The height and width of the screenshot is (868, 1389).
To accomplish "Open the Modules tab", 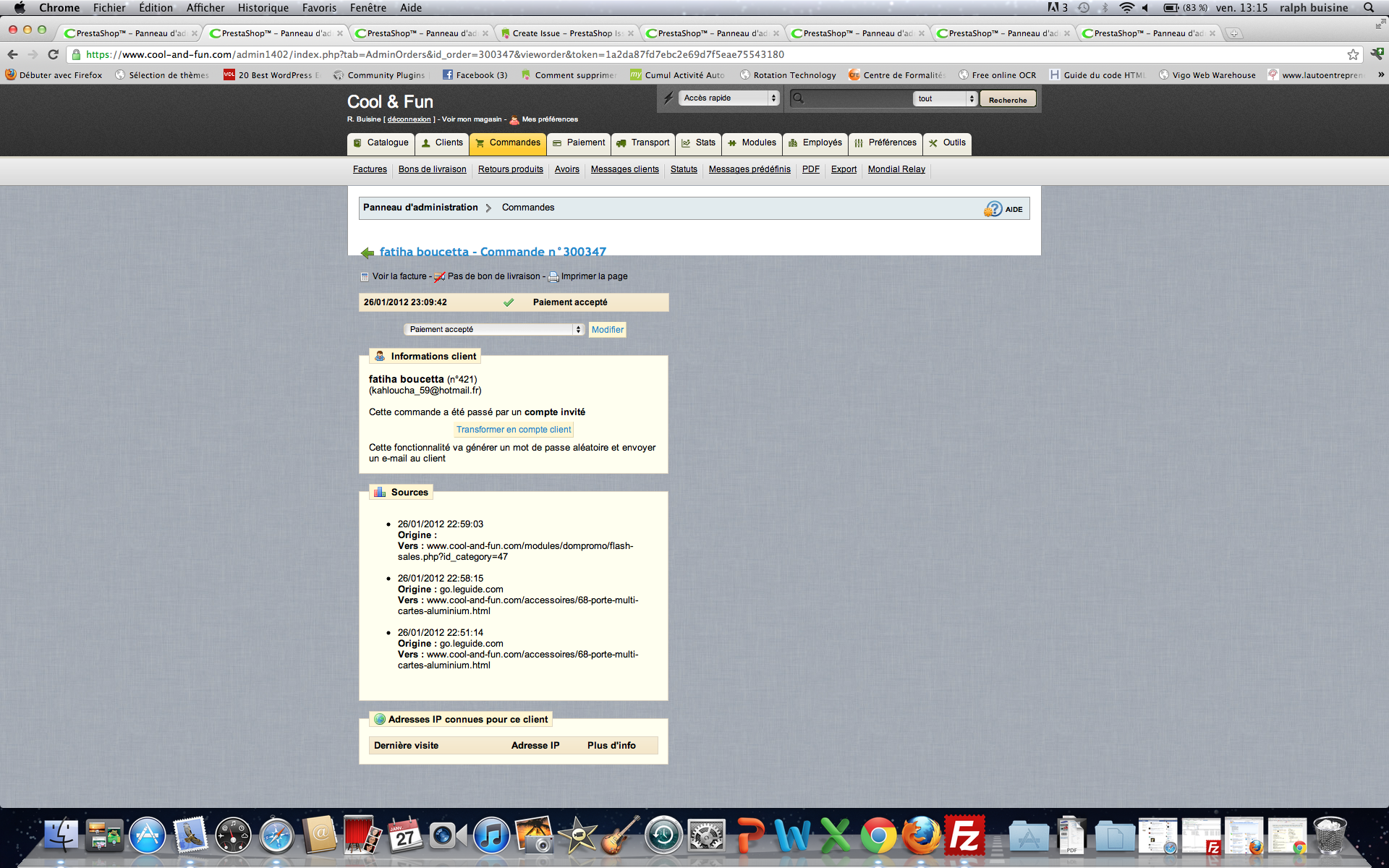I will (x=752, y=143).
